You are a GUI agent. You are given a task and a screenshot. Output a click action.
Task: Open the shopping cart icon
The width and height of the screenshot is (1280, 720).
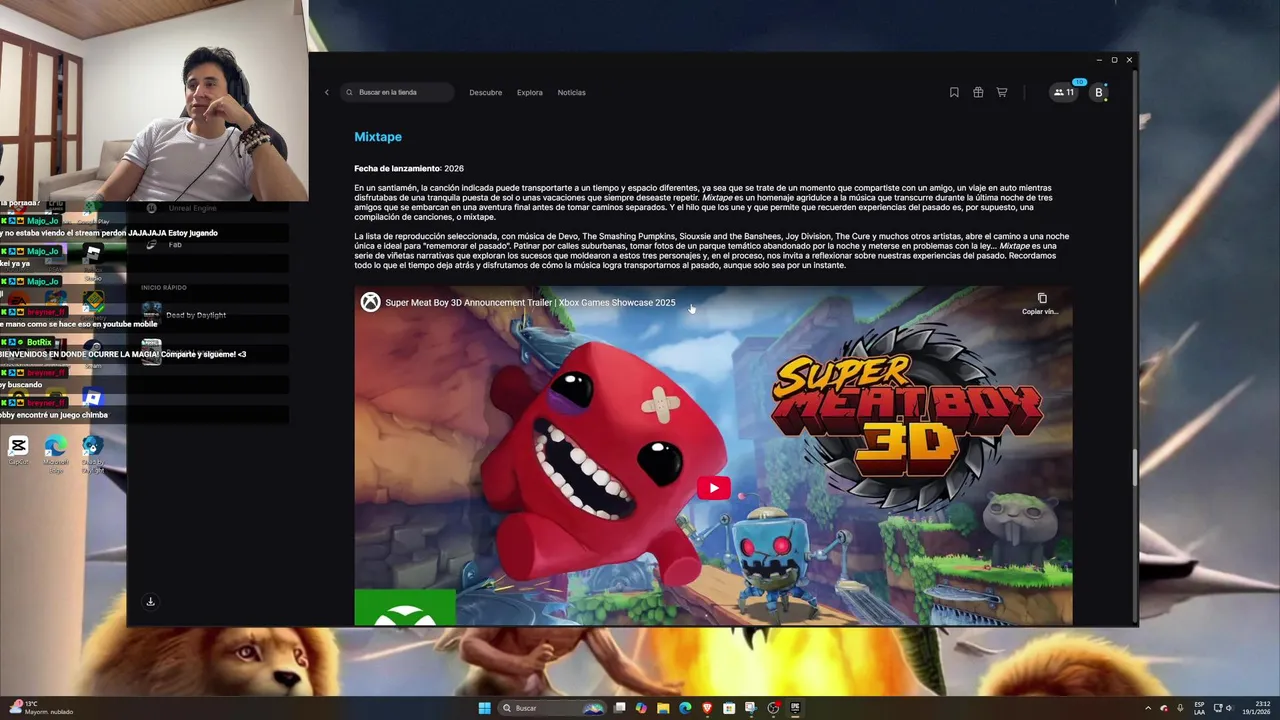coord(1002,92)
